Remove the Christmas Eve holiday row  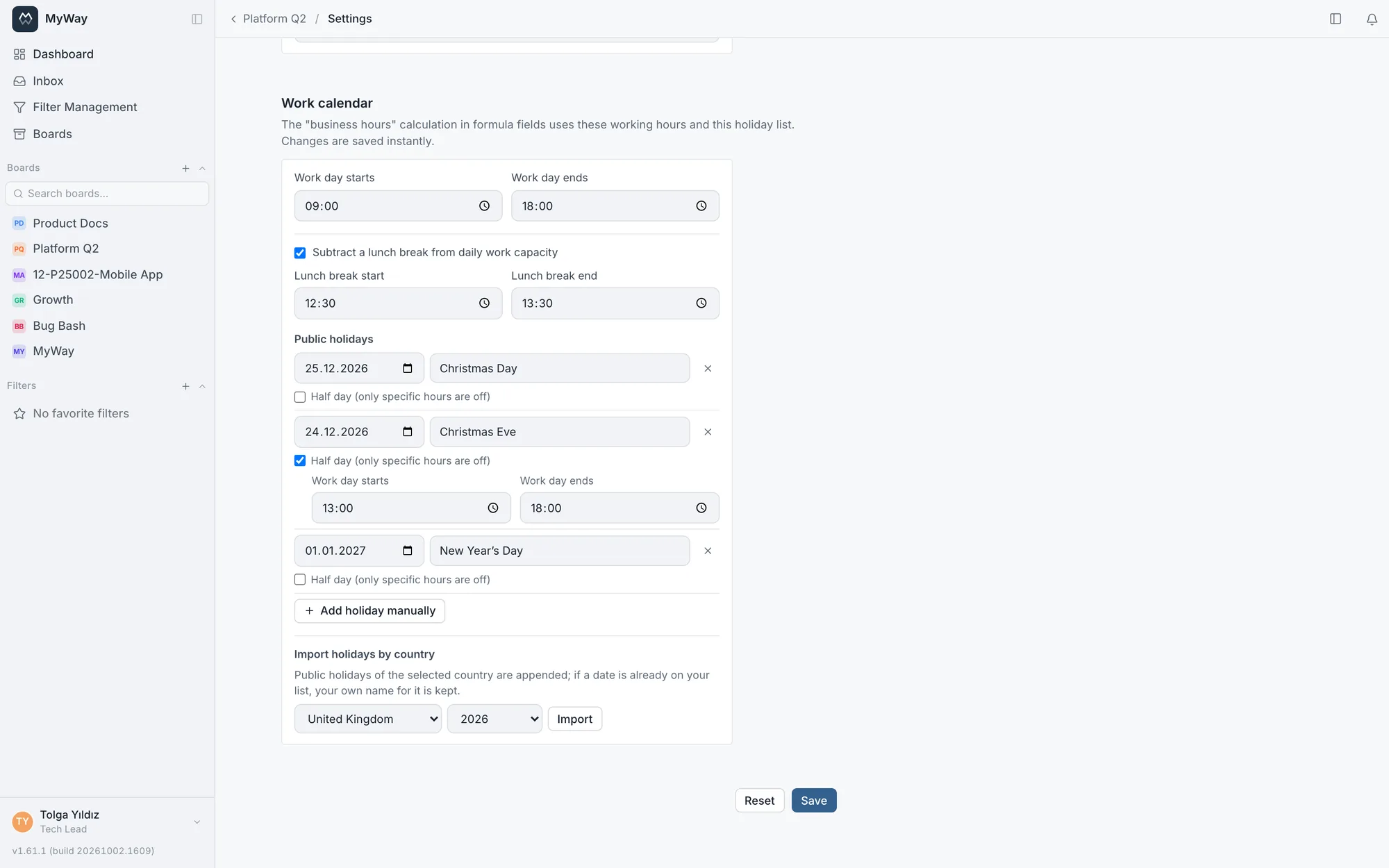coord(708,432)
